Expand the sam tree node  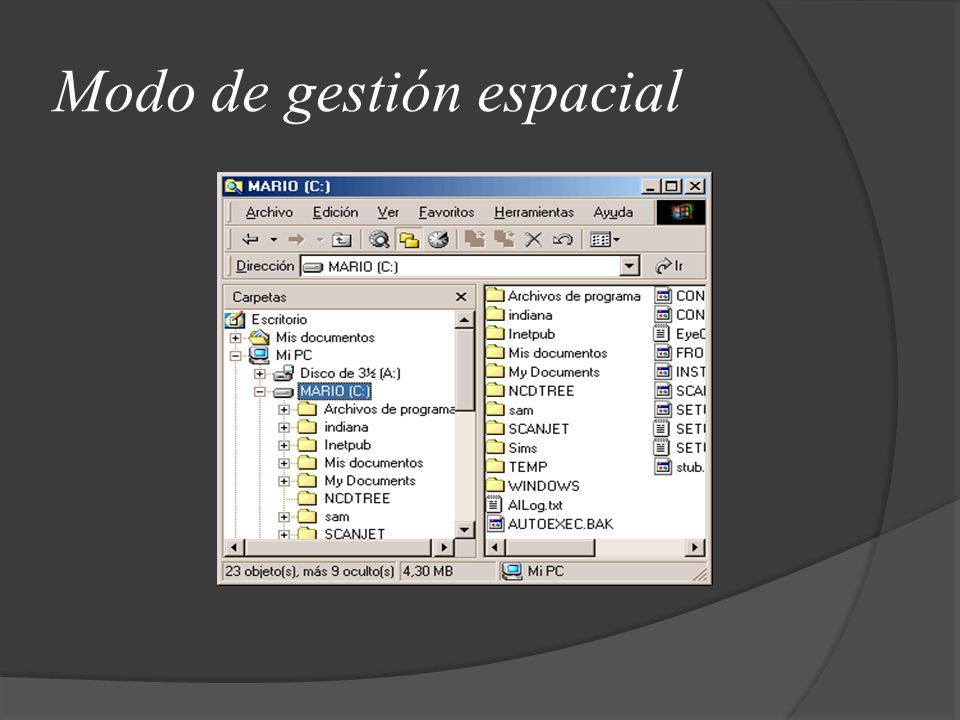pyautogui.click(x=284, y=517)
